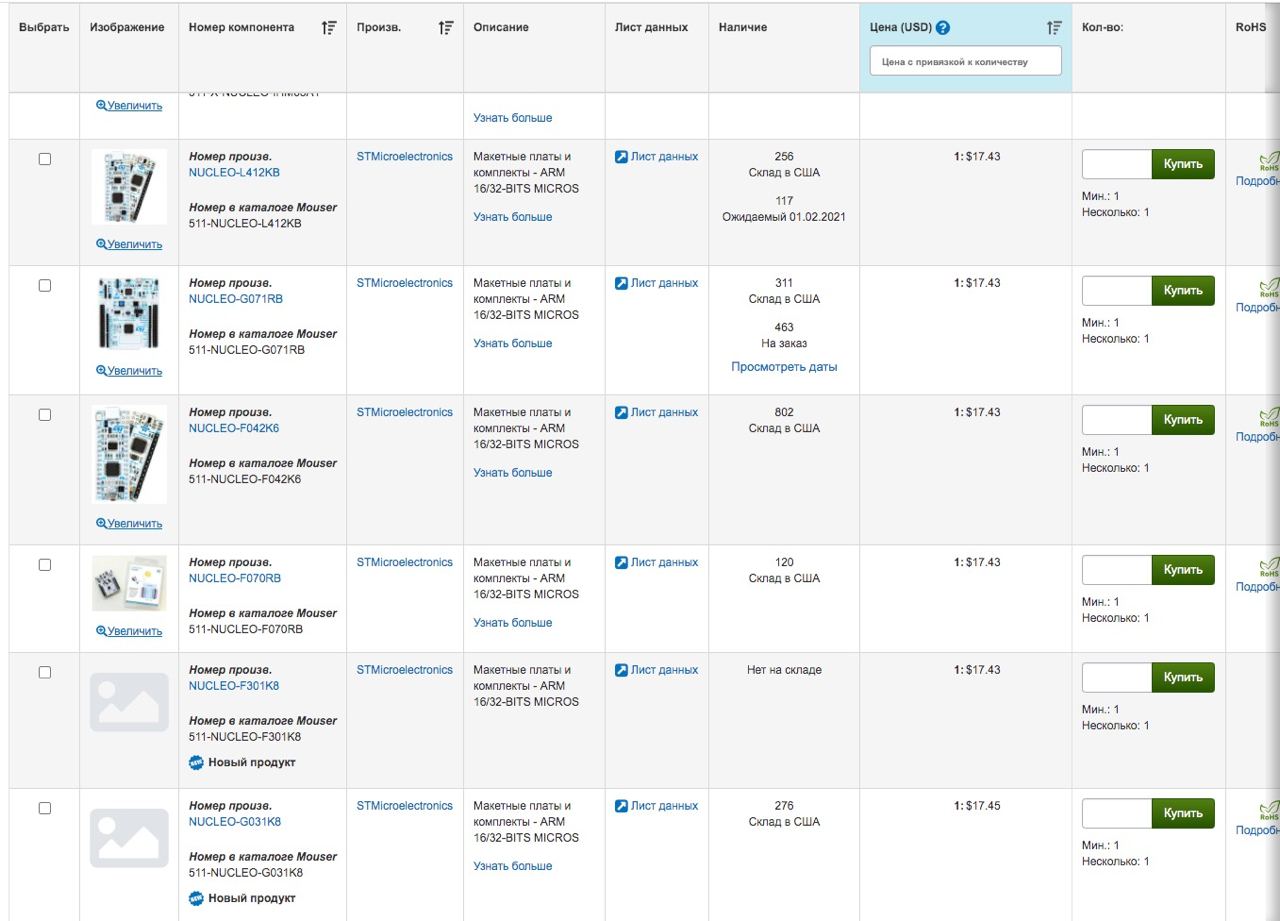Open datasheet icon for NUCLEO-G071RB
Image resolution: width=1280 pixels, height=921 pixels.
(621, 284)
